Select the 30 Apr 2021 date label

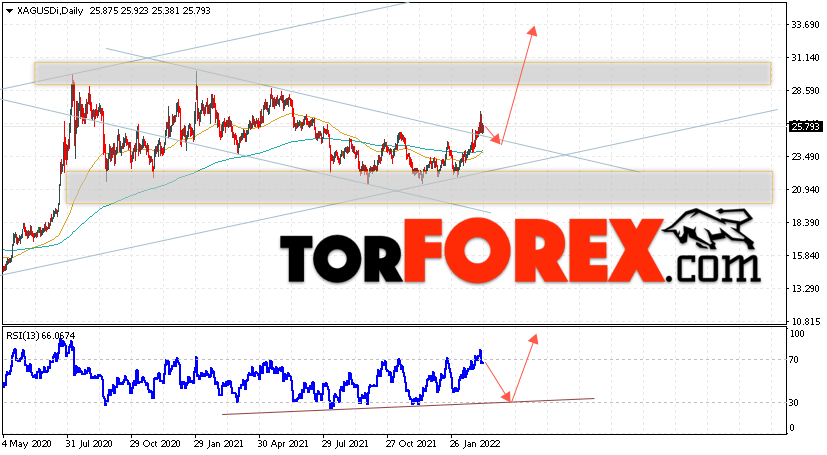coord(283,444)
